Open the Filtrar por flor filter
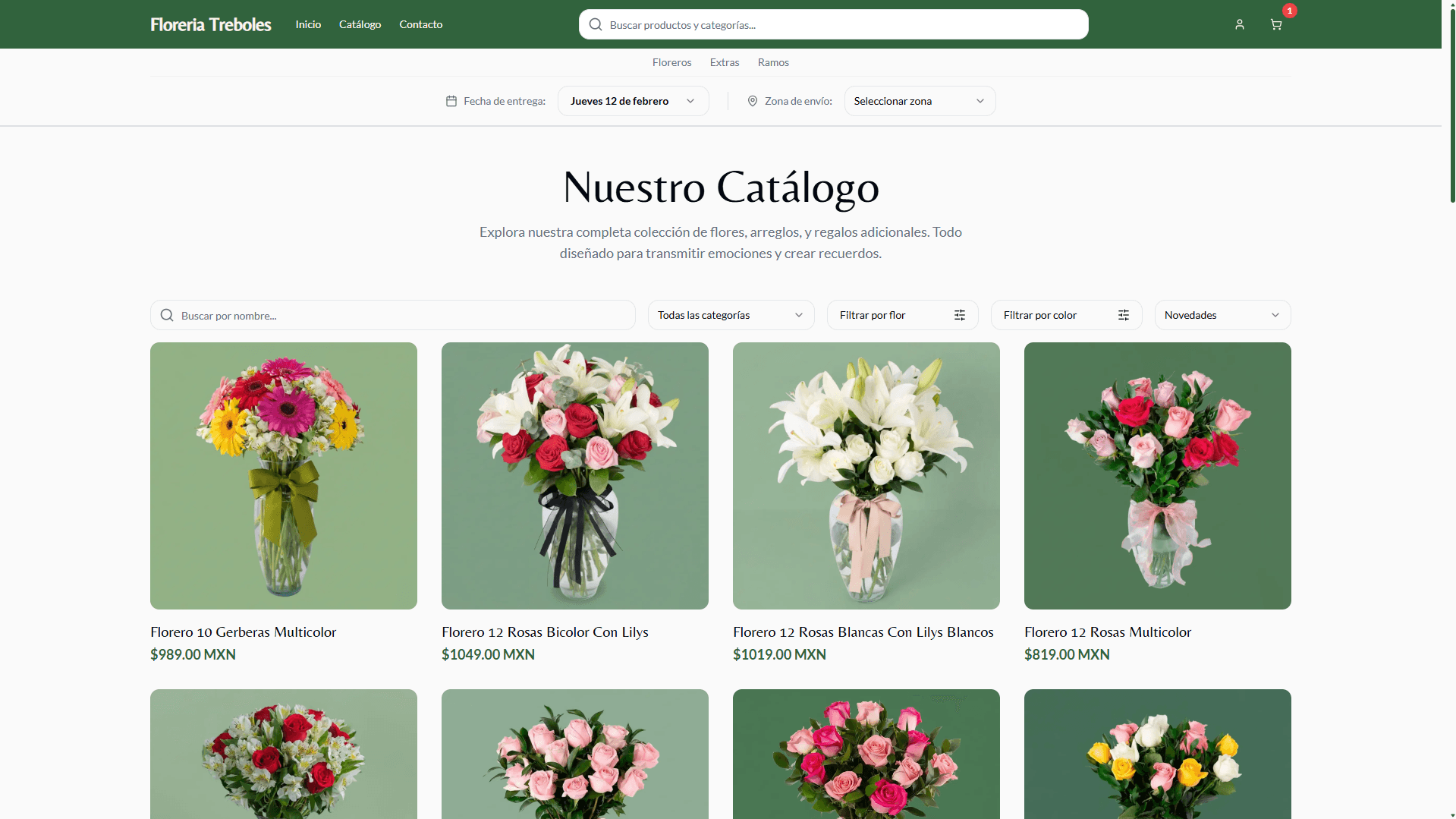This screenshot has width=1456, height=819. [903, 315]
